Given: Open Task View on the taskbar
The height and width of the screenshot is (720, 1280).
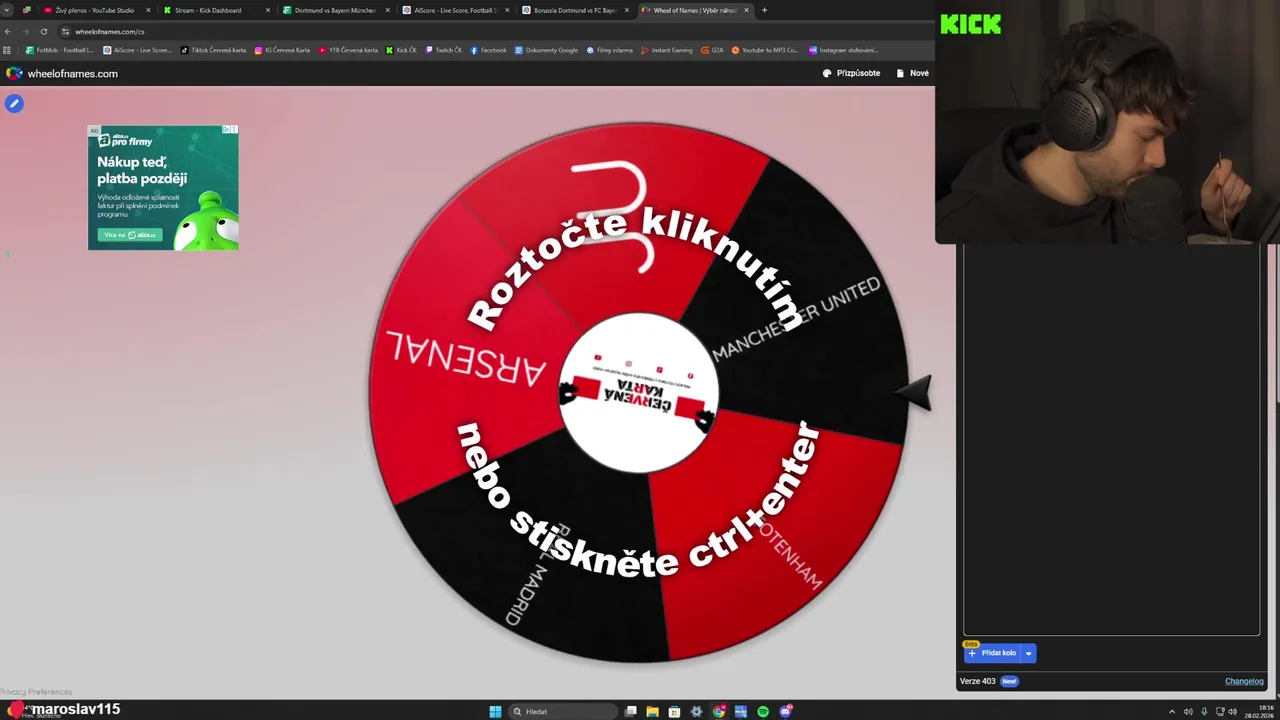Looking at the screenshot, I should click(631, 711).
